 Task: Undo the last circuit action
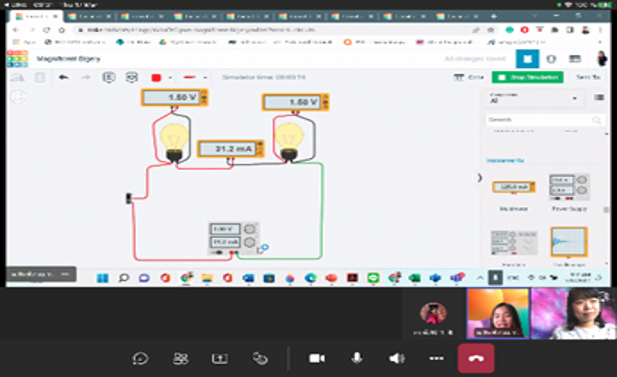[63, 77]
